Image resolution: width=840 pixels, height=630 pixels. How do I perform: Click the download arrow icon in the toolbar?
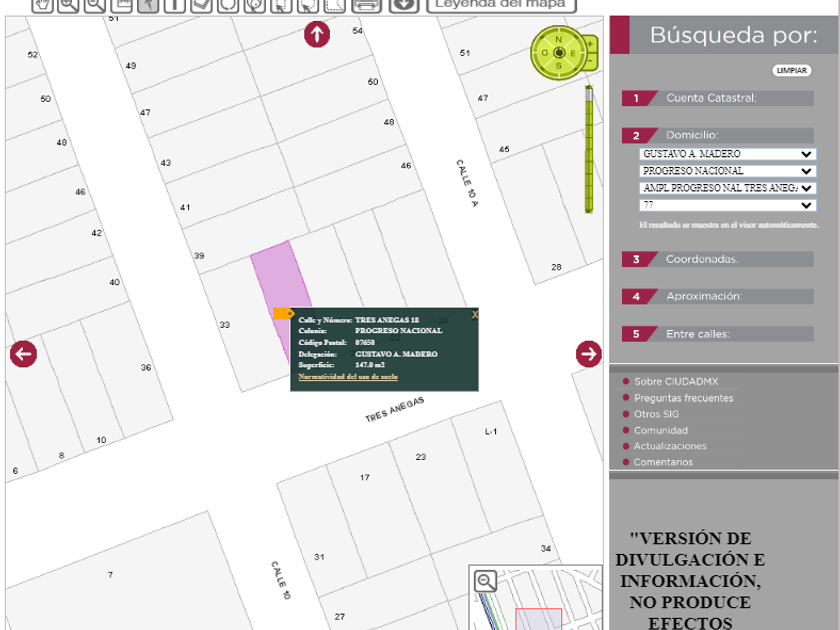pyautogui.click(x=403, y=4)
